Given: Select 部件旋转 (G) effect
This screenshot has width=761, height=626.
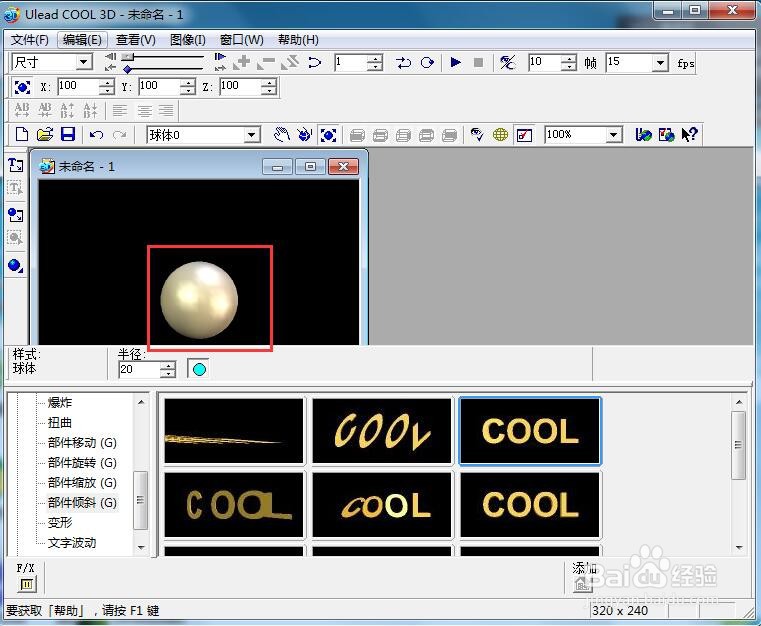Looking at the screenshot, I should tap(82, 462).
